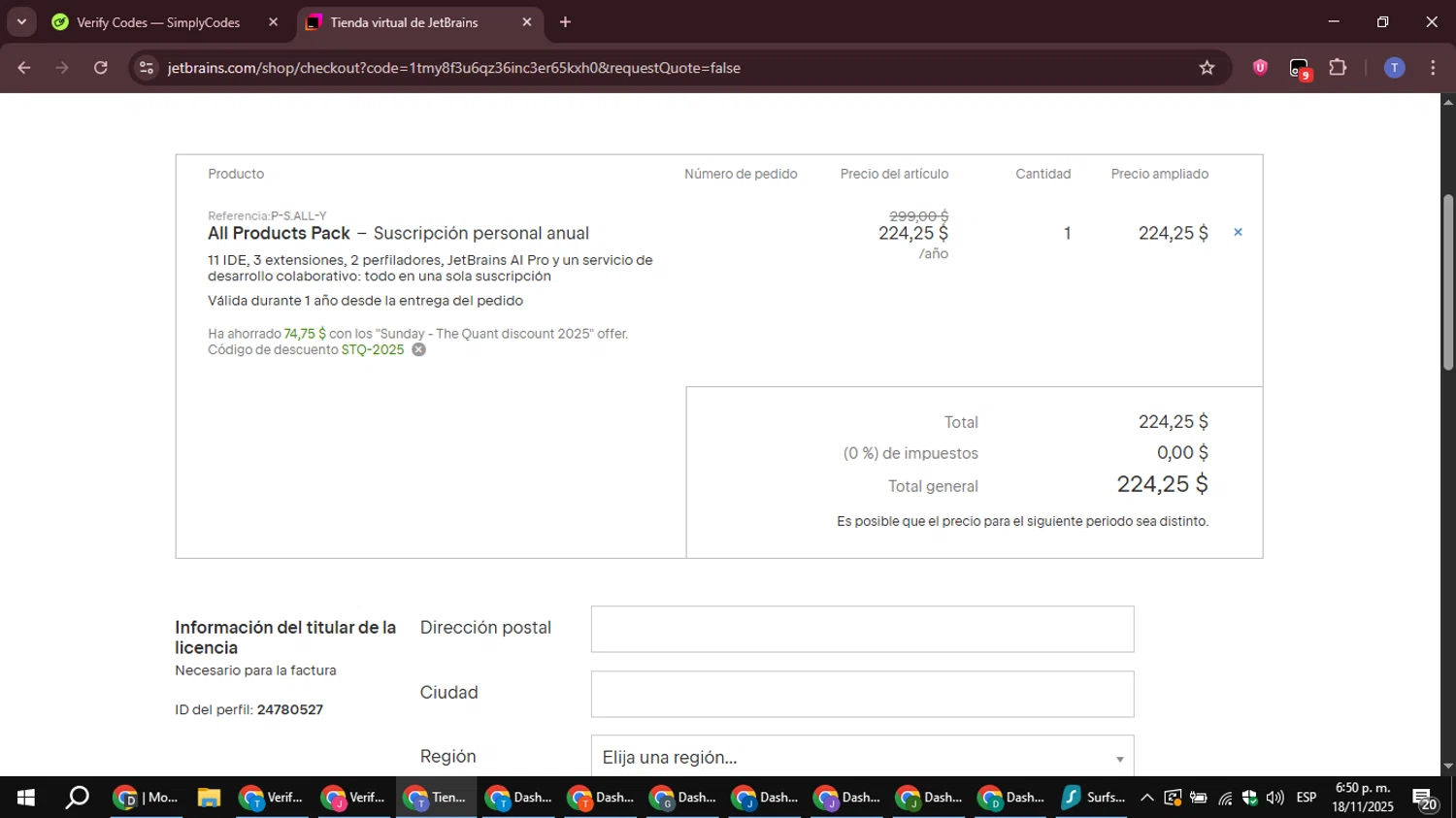Switch to Tien... Chrome taskbar window
This screenshot has width=1456, height=818.
pos(436,798)
